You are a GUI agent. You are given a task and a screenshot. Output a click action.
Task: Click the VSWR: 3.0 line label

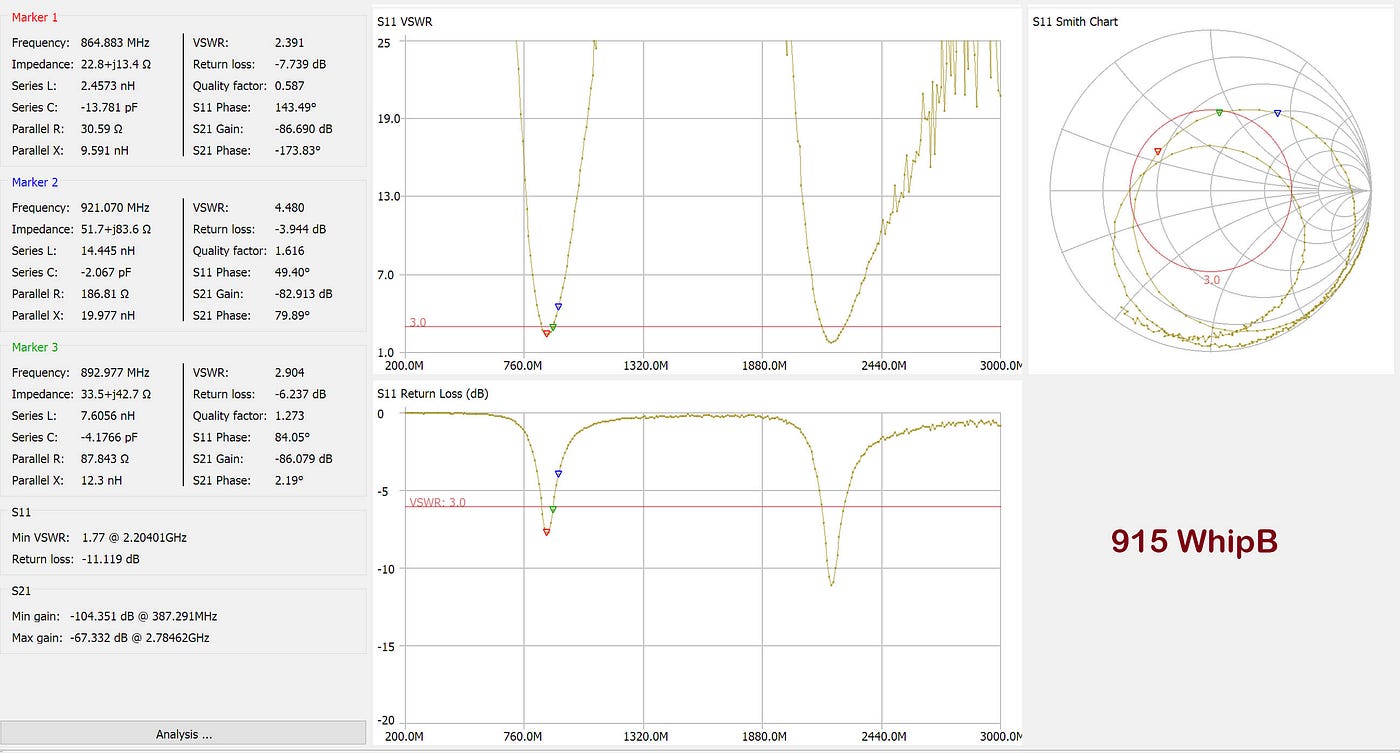pos(438,502)
